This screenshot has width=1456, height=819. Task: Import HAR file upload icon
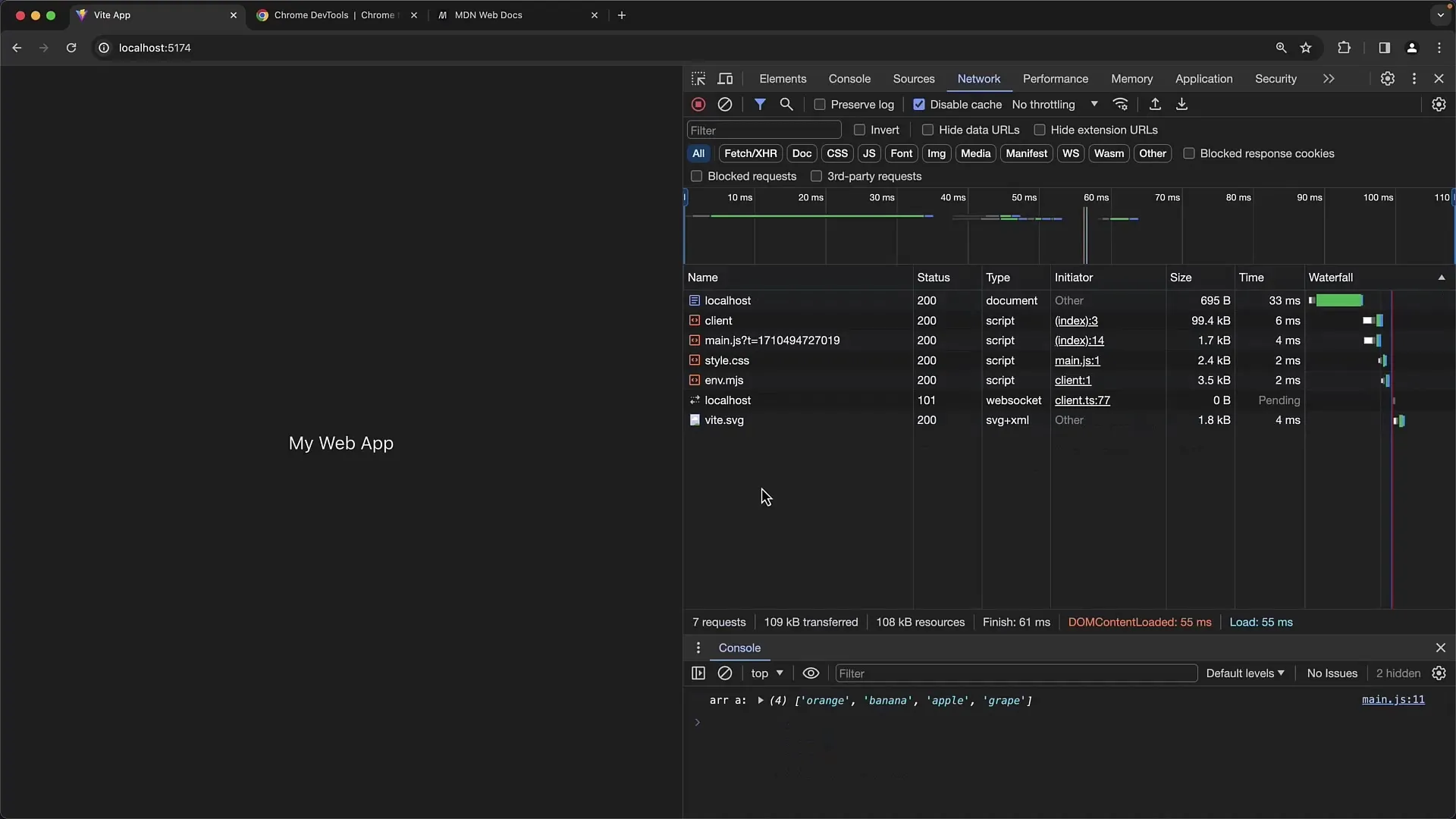coord(1155,105)
